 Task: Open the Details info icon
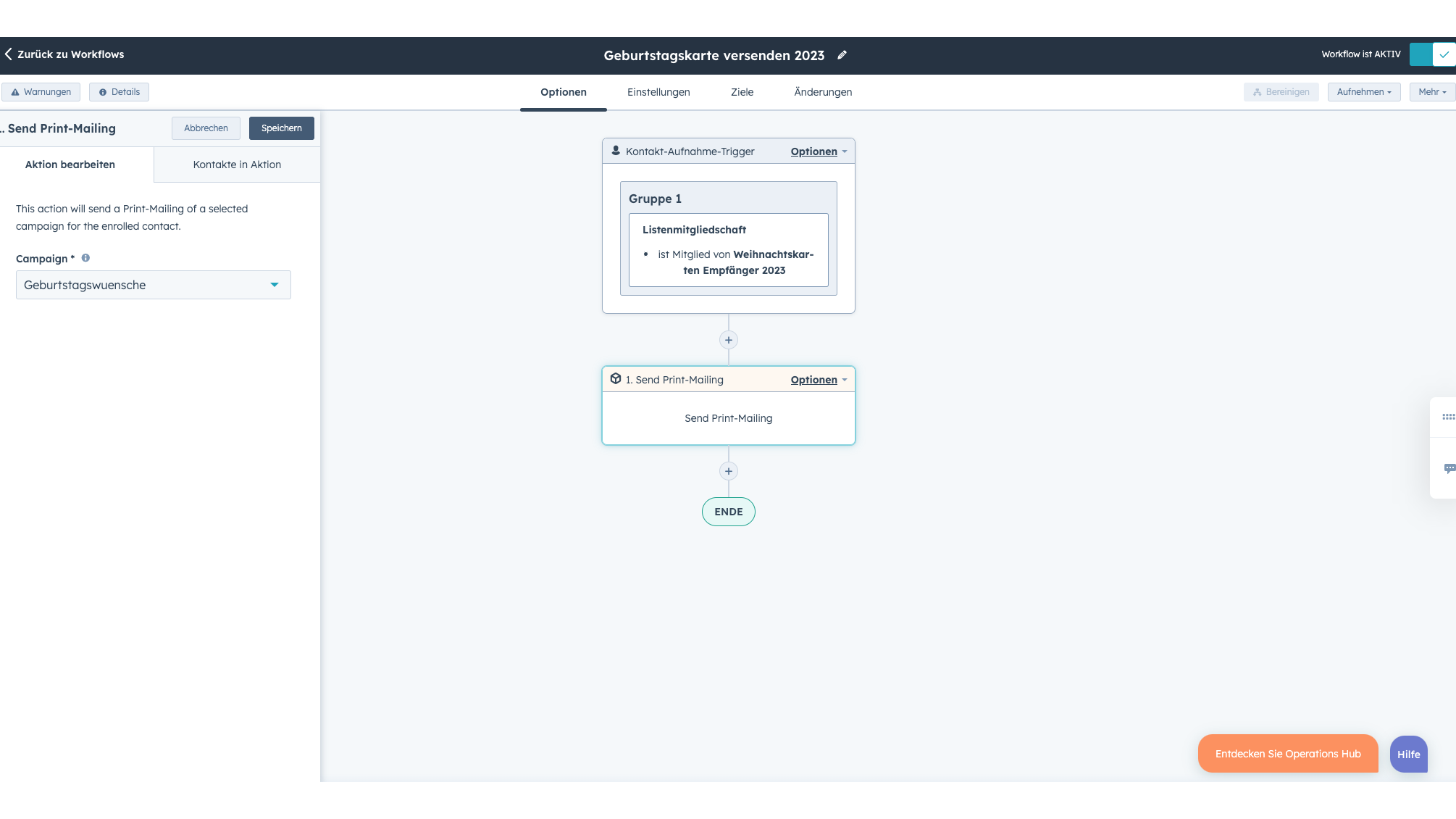click(101, 91)
